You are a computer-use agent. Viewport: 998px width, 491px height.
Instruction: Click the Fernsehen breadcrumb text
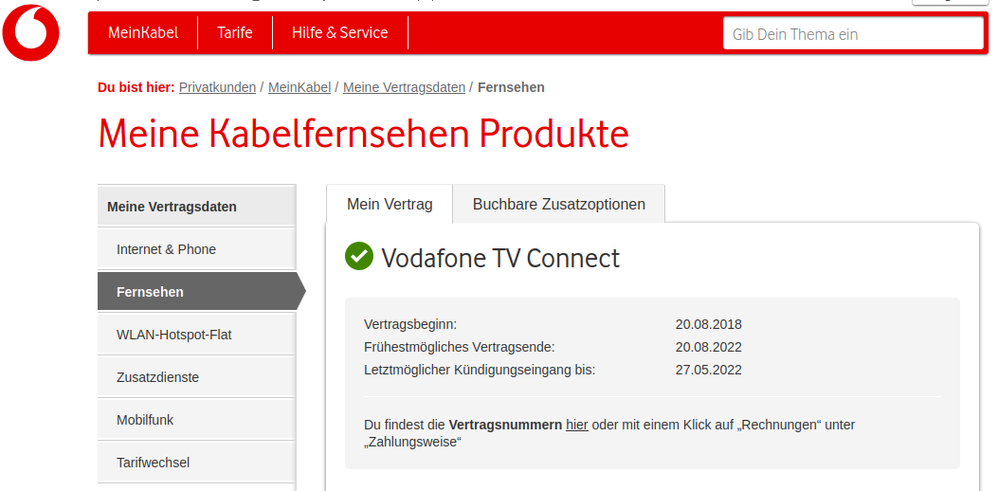[511, 87]
